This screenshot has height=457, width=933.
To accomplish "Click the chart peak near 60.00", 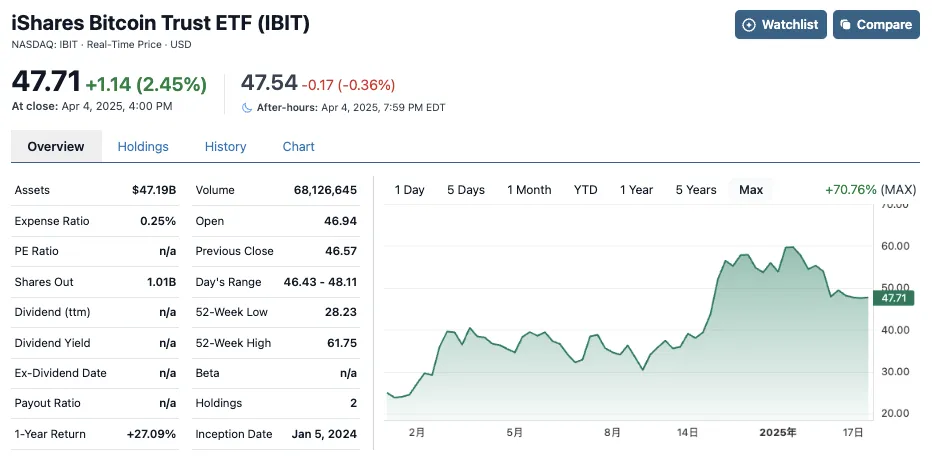I will [x=791, y=247].
